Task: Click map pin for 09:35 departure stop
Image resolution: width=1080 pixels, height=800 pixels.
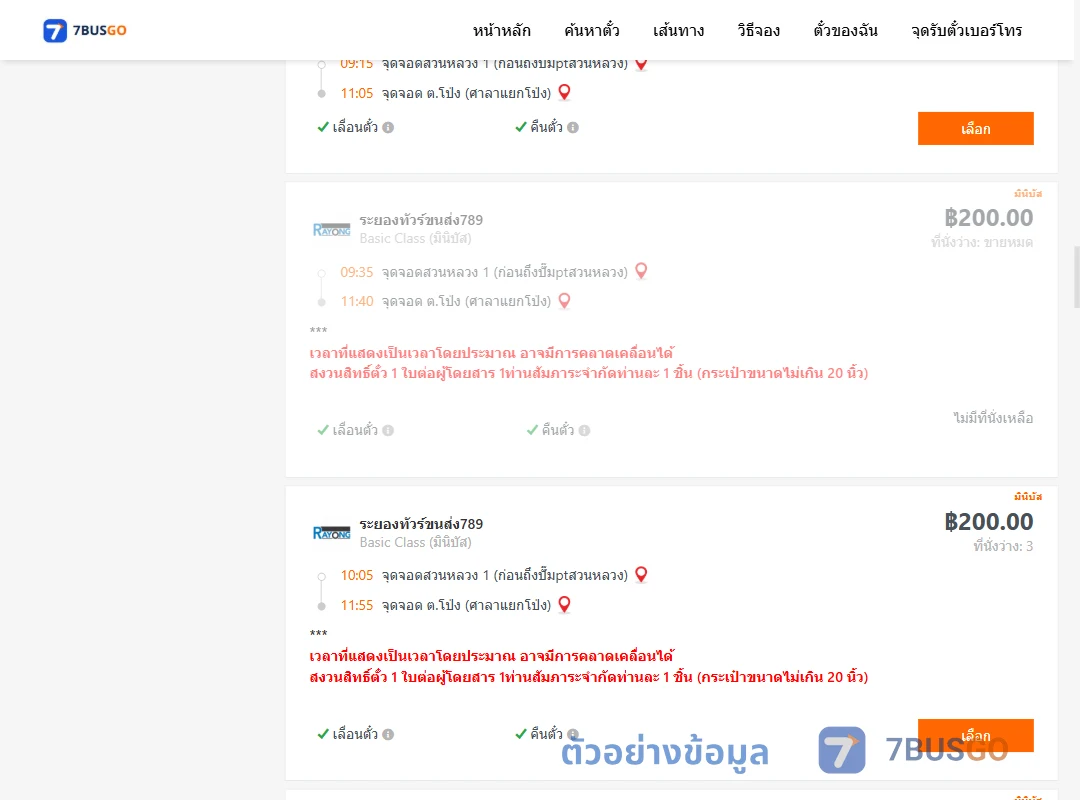Action: [x=641, y=271]
